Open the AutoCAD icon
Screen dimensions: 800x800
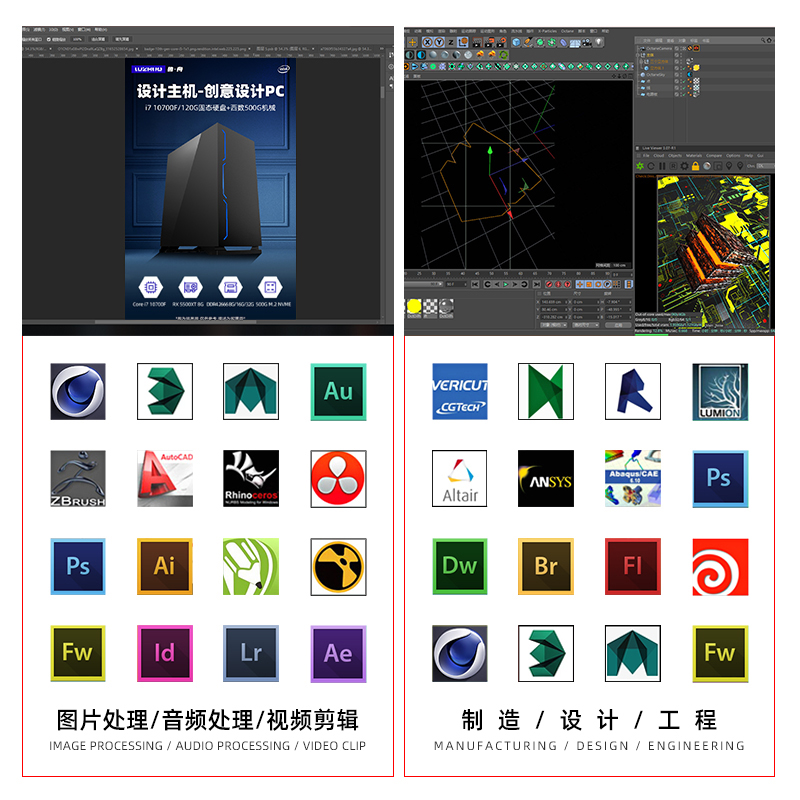coord(165,478)
